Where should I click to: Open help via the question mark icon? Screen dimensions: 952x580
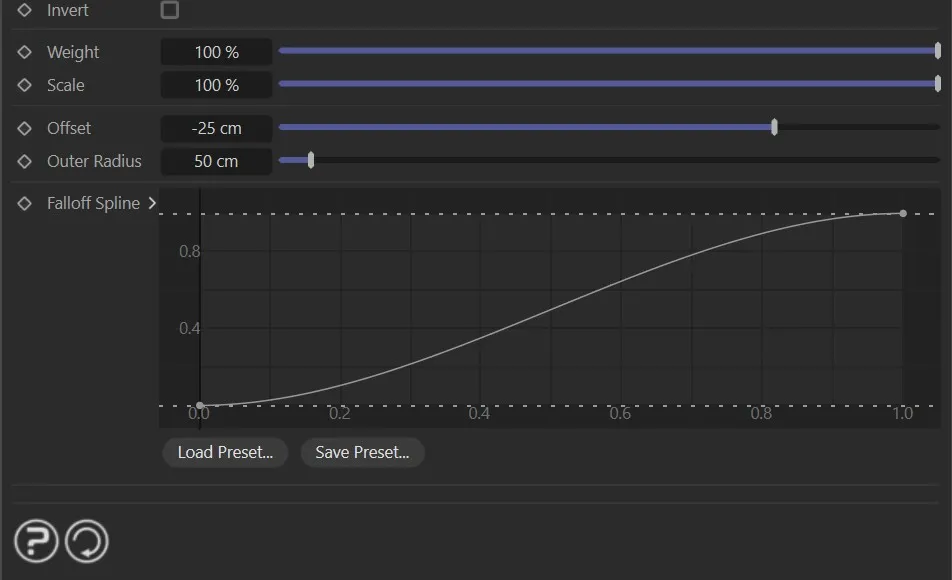(x=36, y=542)
